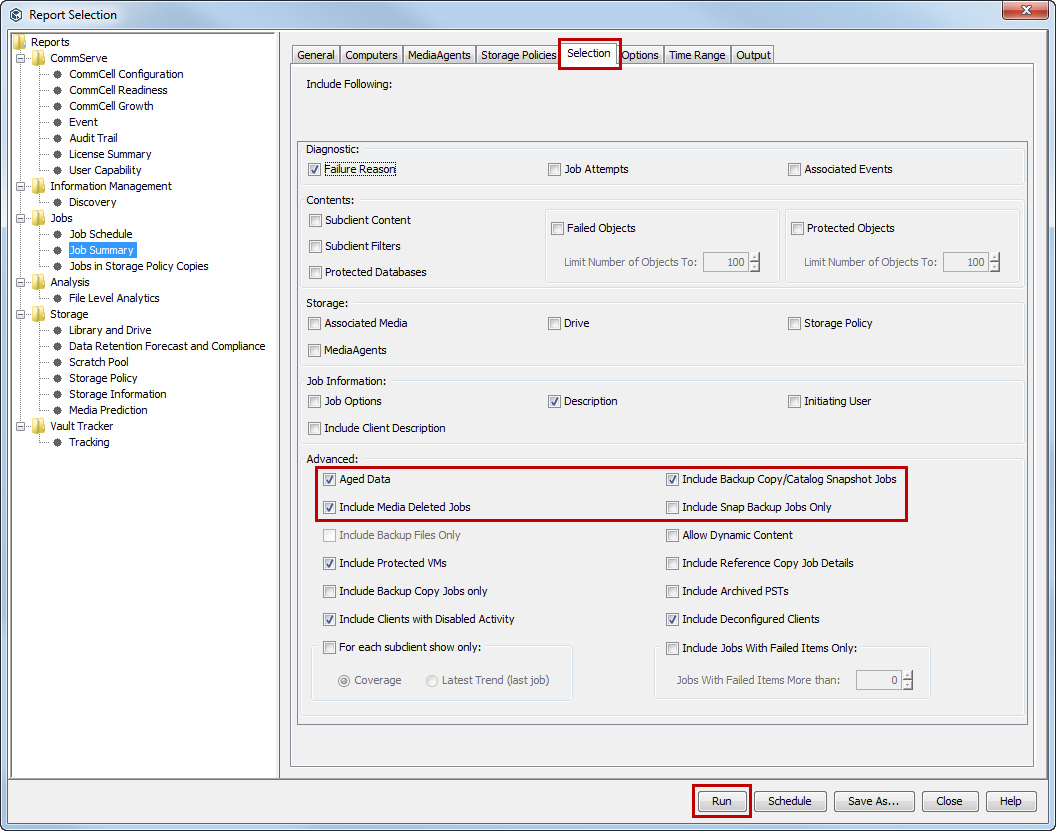Uncheck the Aged Data checkbox

329,479
